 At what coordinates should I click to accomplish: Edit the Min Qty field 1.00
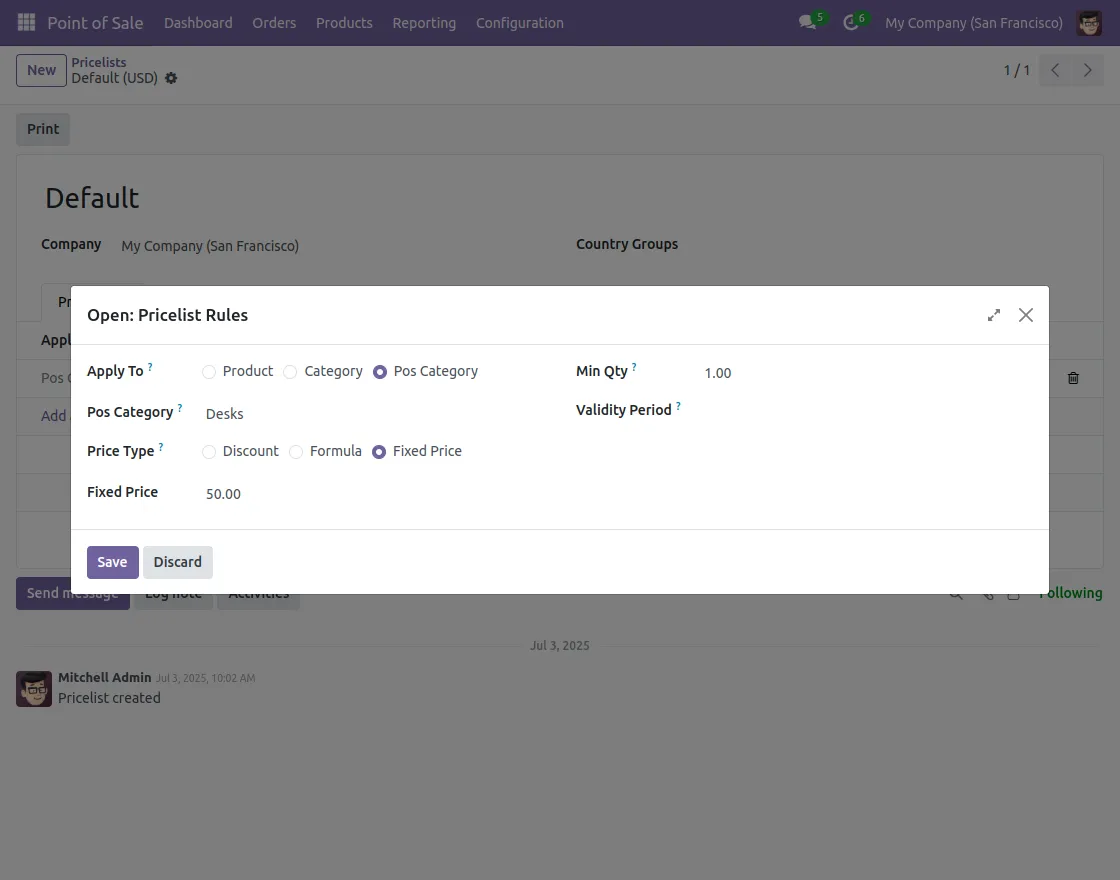point(868,373)
